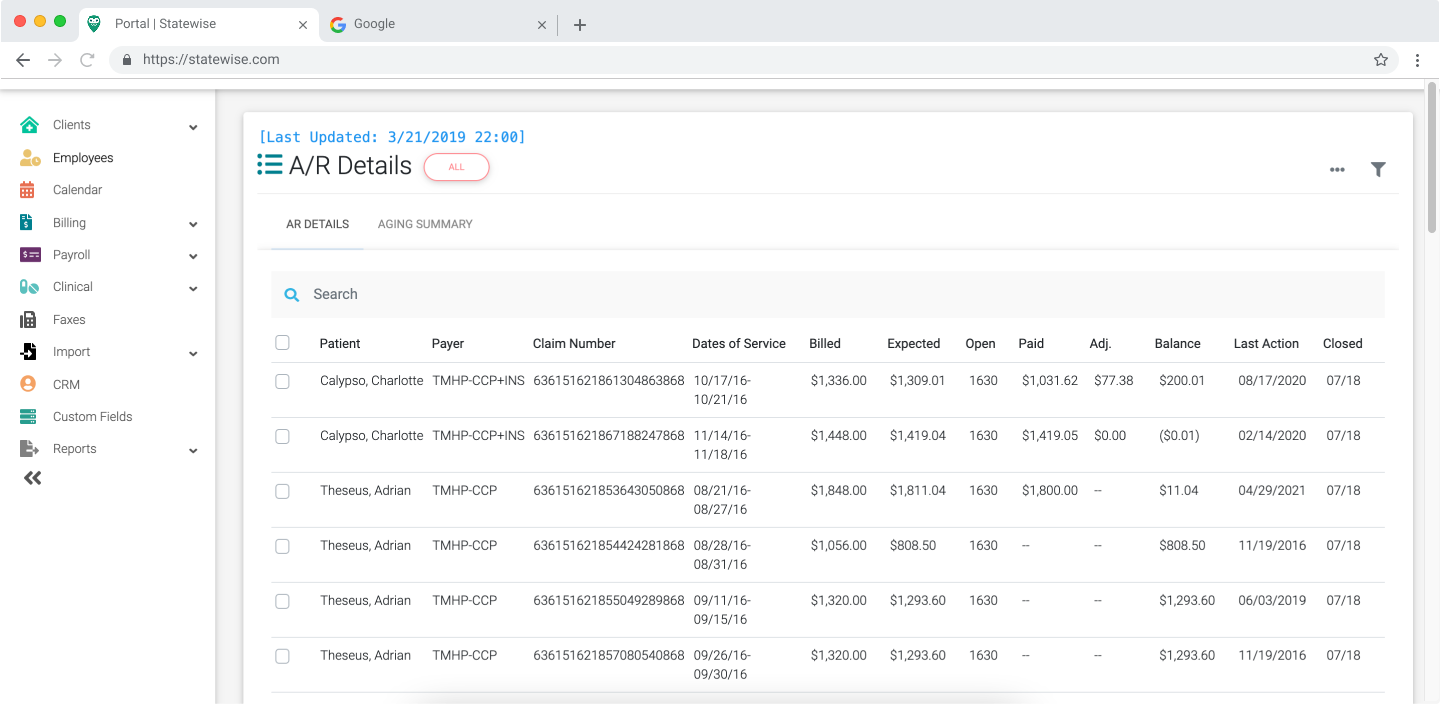
Task: Click the page vertical scrollbar
Action: click(1432, 160)
